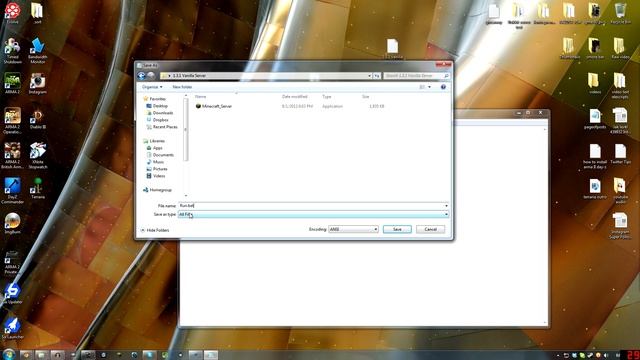Go back using the Save As back arrow
This screenshot has width=640, height=360.
pyautogui.click(x=142, y=76)
